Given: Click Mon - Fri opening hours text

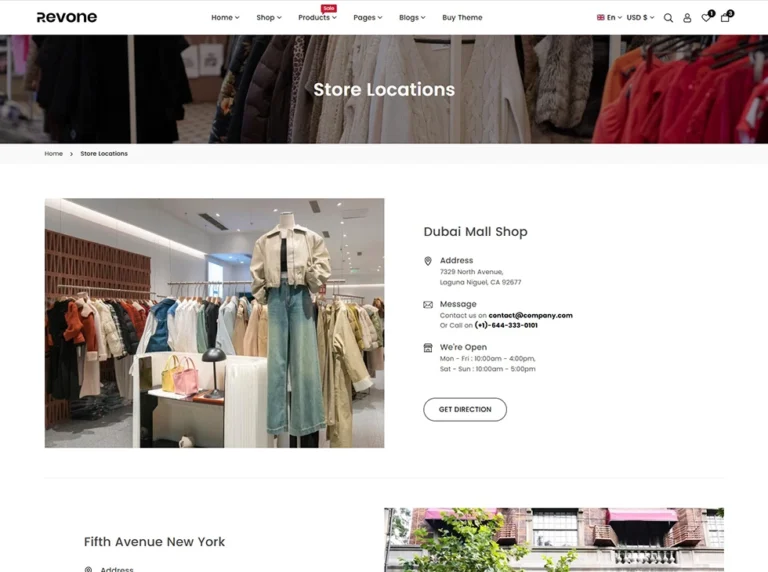Looking at the screenshot, I should point(487,358).
